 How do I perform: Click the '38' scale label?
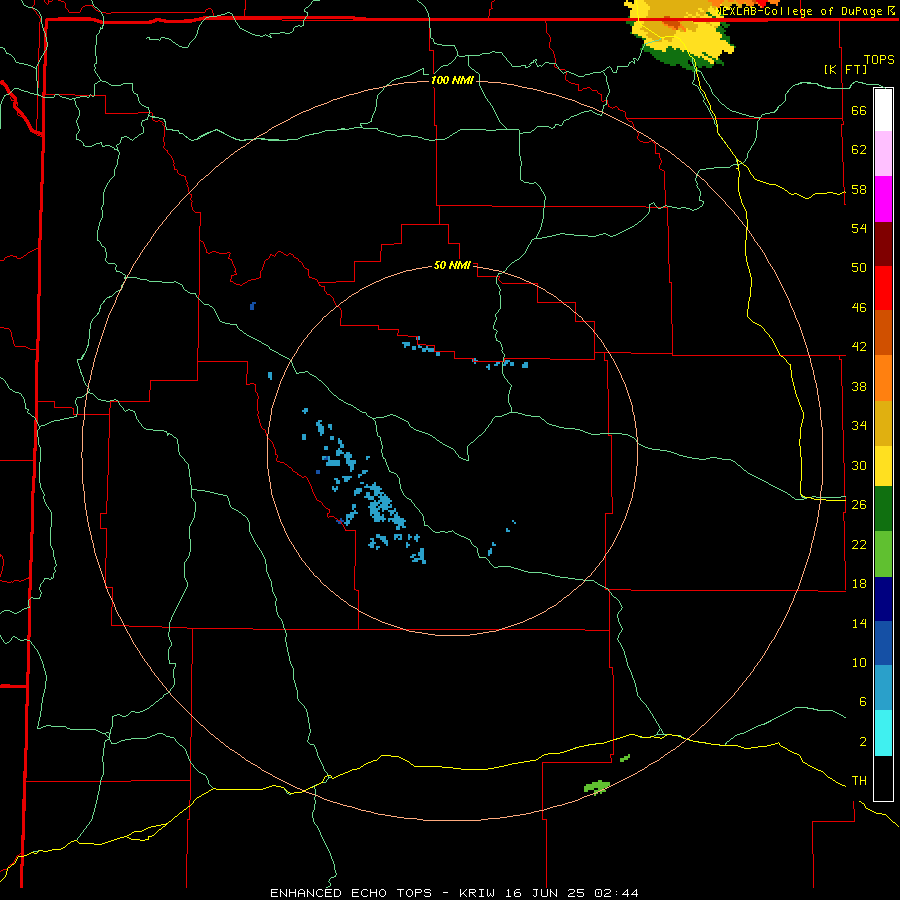[x=859, y=386]
